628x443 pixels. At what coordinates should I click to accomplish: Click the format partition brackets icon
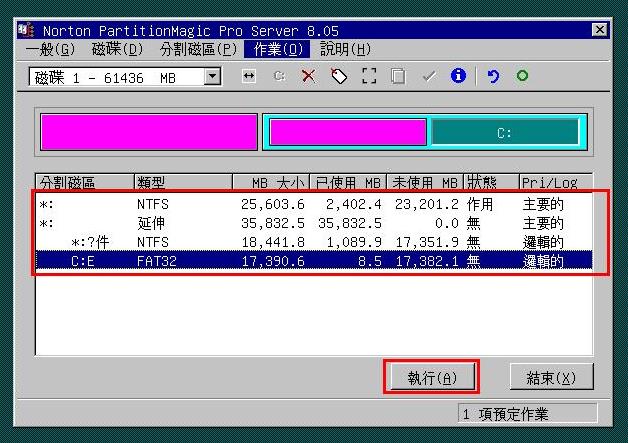pos(369,76)
